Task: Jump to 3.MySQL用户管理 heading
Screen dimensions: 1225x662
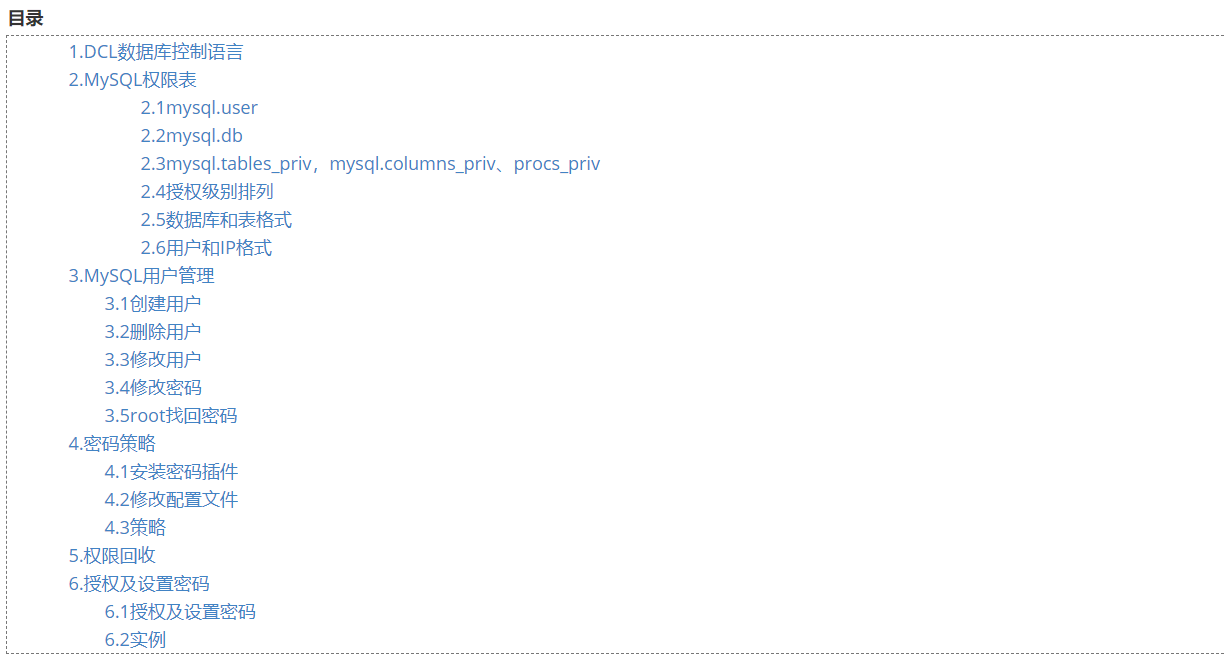Action: click(x=141, y=276)
